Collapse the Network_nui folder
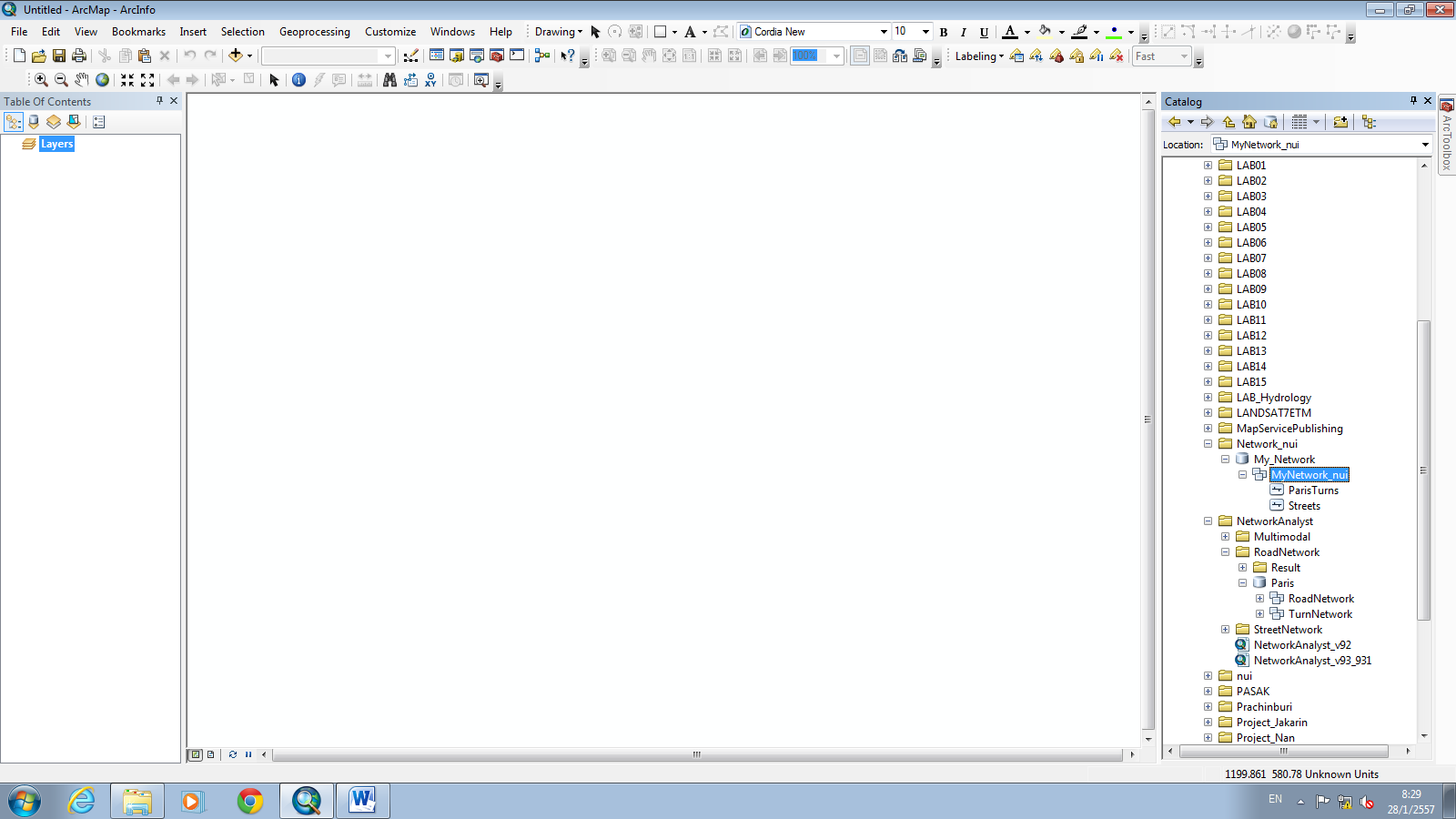1456x819 pixels. click(x=1208, y=444)
